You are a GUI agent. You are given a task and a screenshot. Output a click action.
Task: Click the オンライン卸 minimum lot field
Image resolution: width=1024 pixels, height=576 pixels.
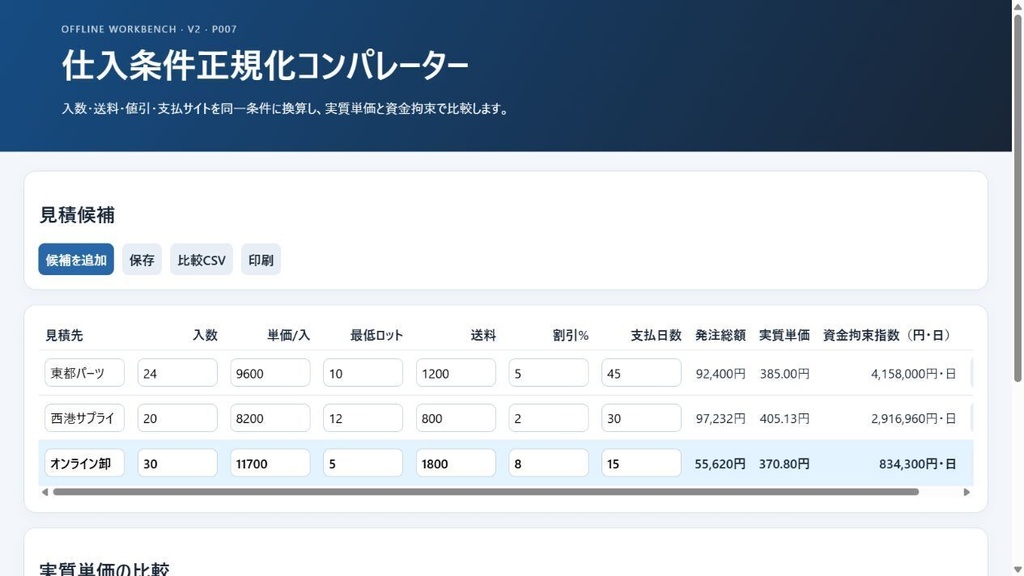point(362,463)
